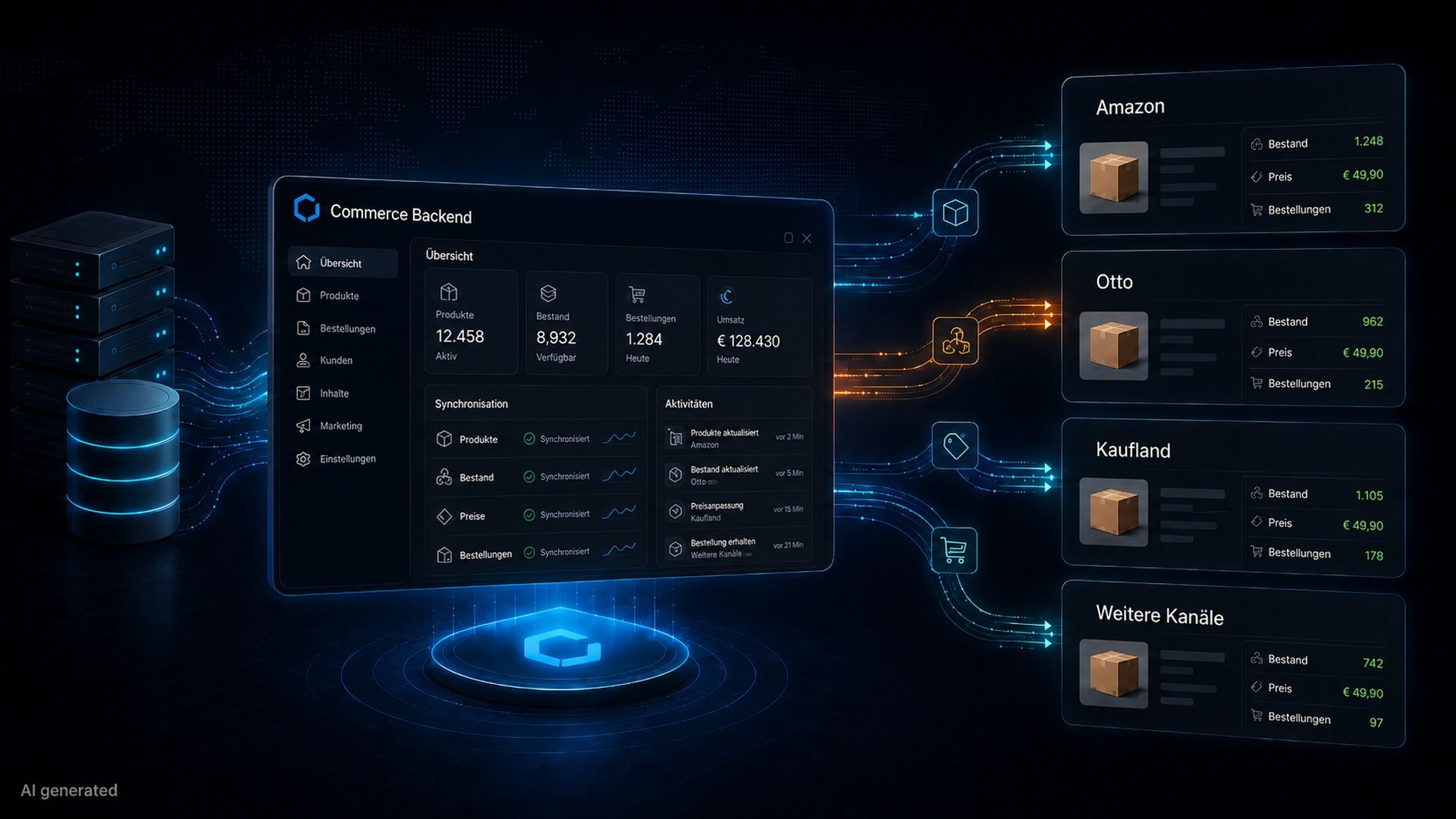This screenshot has height=819, width=1456.
Task: Click the Weitere Kanäle card title
Action: pyautogui.click(x=1159, y=615)
